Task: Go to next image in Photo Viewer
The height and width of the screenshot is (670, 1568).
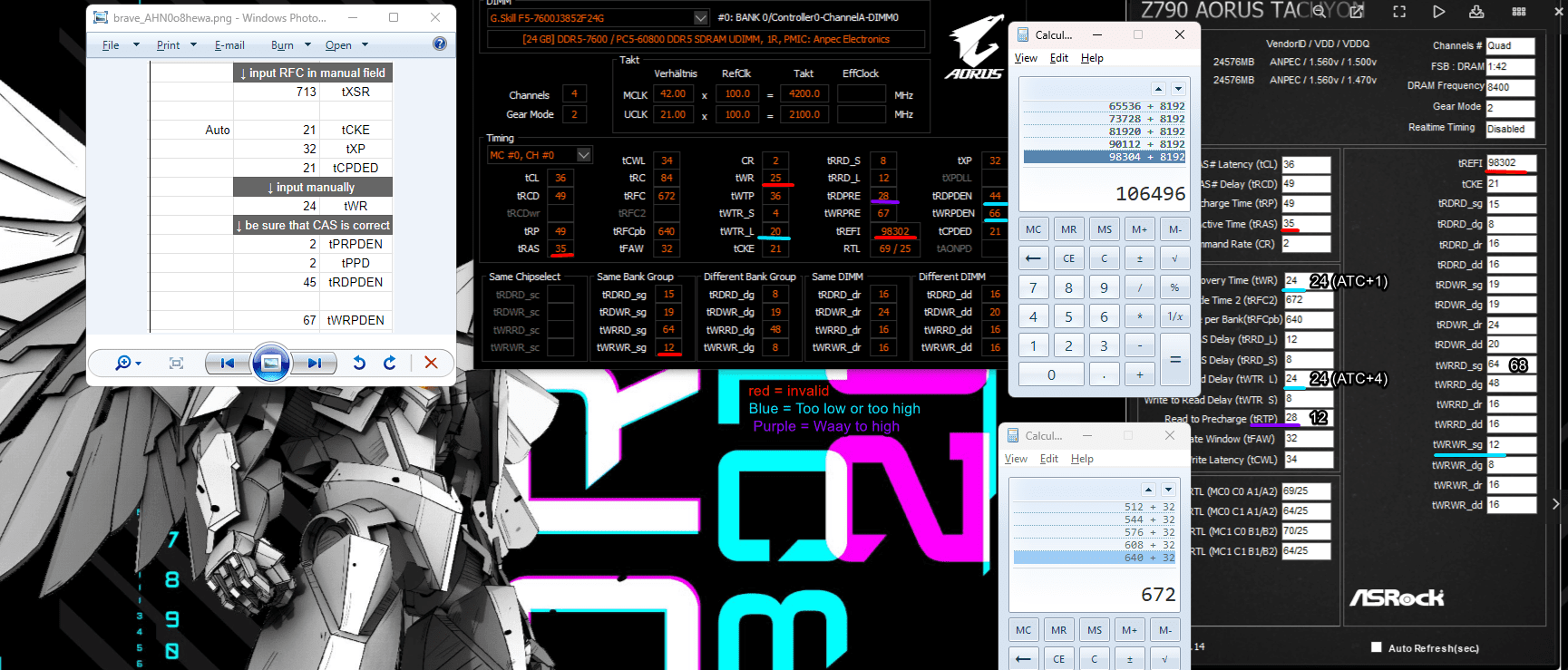Action: (314, 363)
